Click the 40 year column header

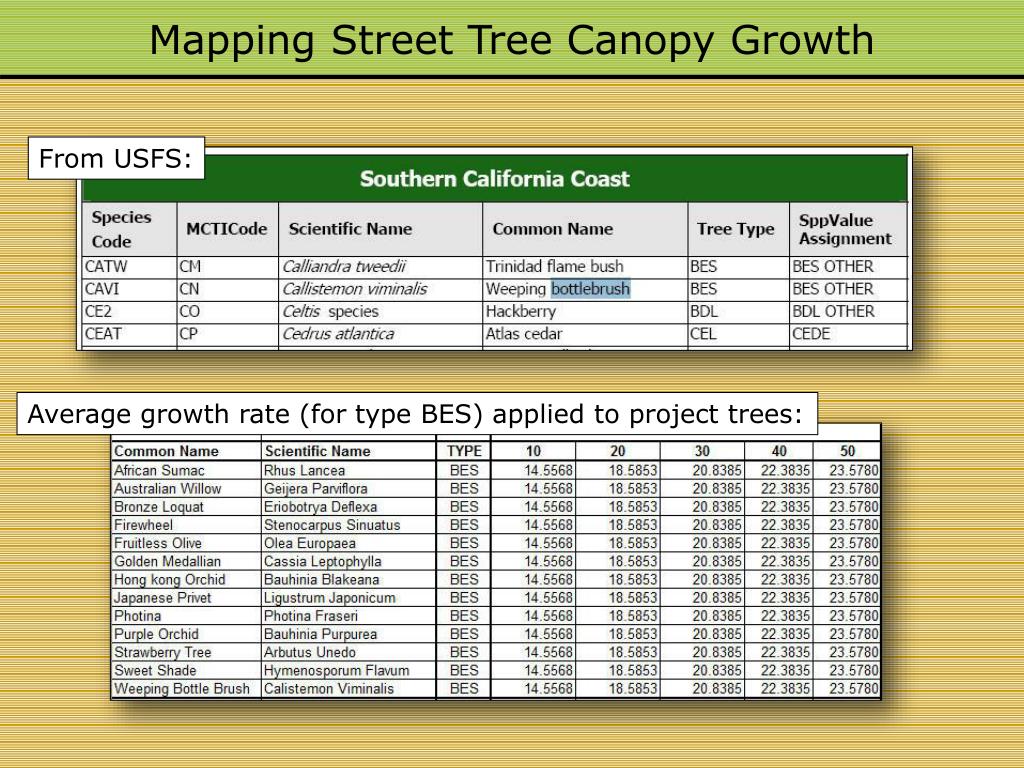pos(779,451)
